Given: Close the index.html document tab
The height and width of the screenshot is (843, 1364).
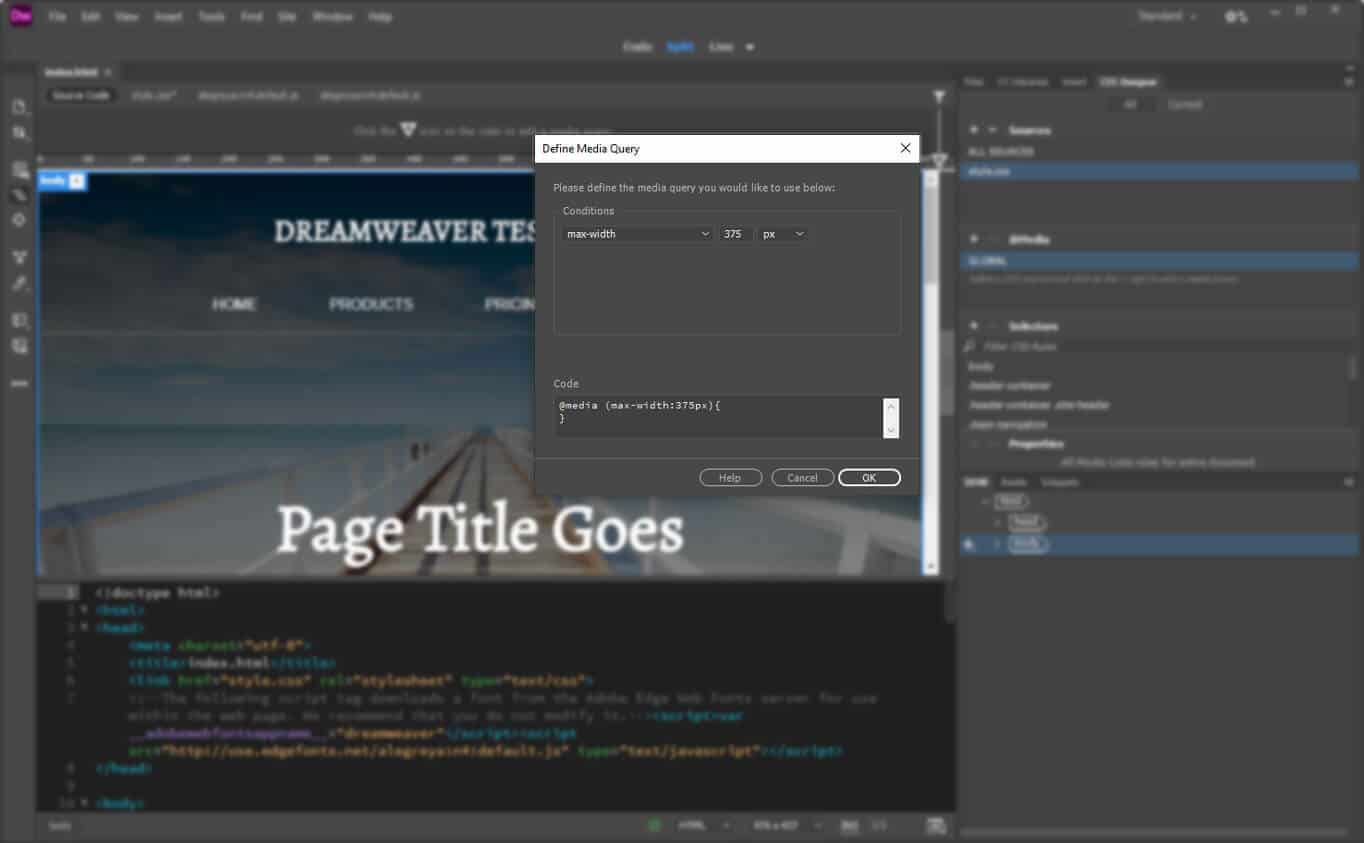Looking at the screenshot, I should point(108,72).
